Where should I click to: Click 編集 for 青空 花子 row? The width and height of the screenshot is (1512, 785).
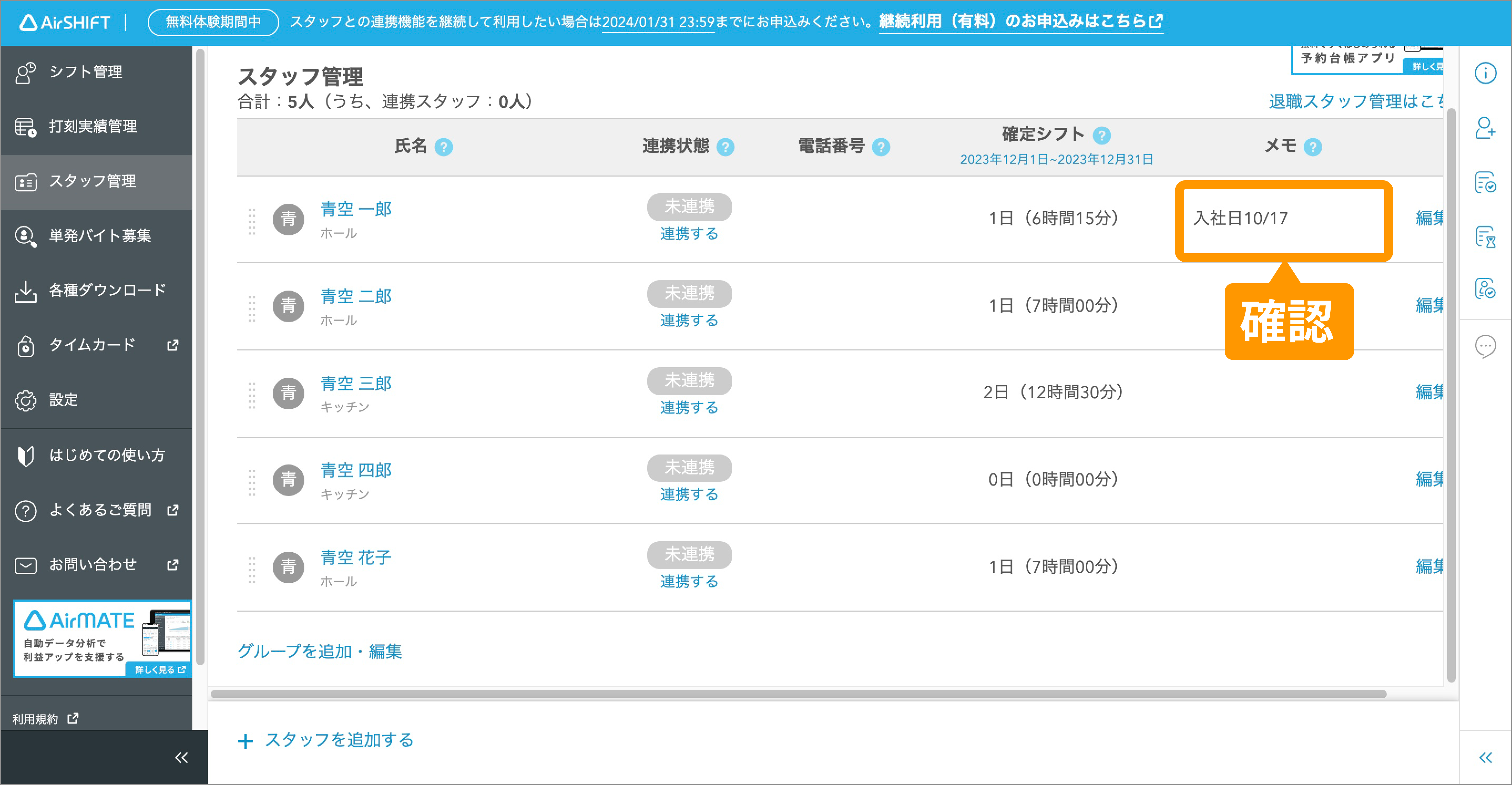(x=1429, y=566)
